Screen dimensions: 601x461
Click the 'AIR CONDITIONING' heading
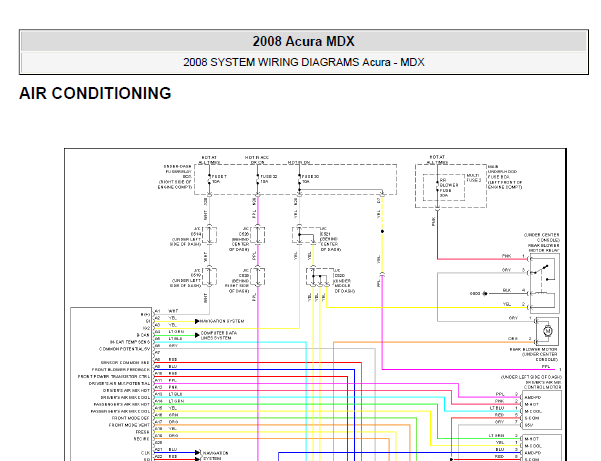point(95,93)
